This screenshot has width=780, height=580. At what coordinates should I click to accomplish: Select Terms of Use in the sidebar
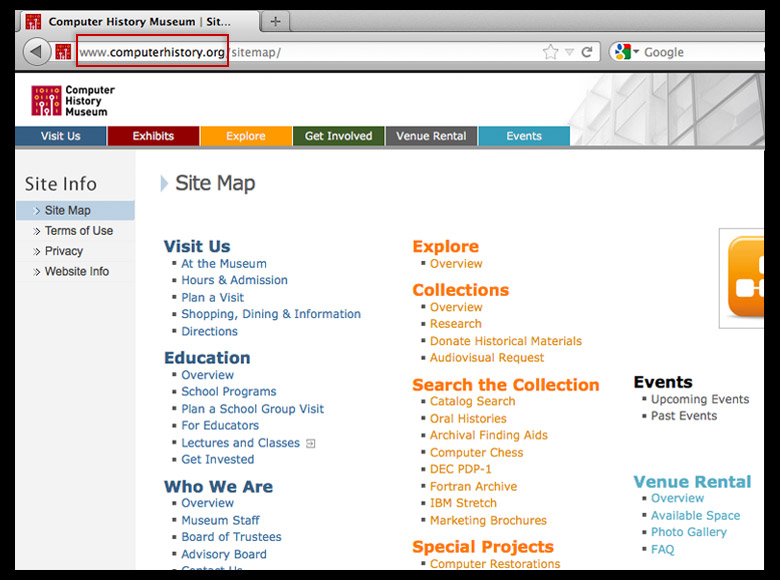pos(79,231)
